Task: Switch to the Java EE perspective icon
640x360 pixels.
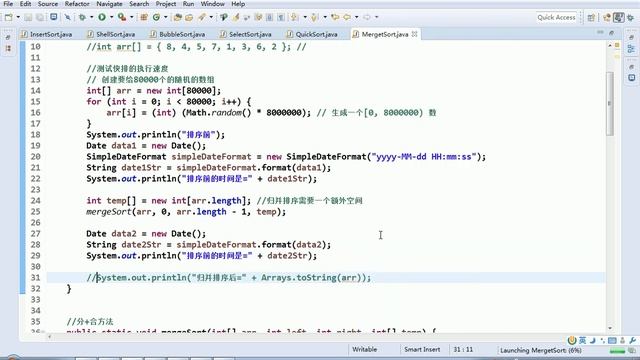Action: pyautogui.click(x=607, y=17)
